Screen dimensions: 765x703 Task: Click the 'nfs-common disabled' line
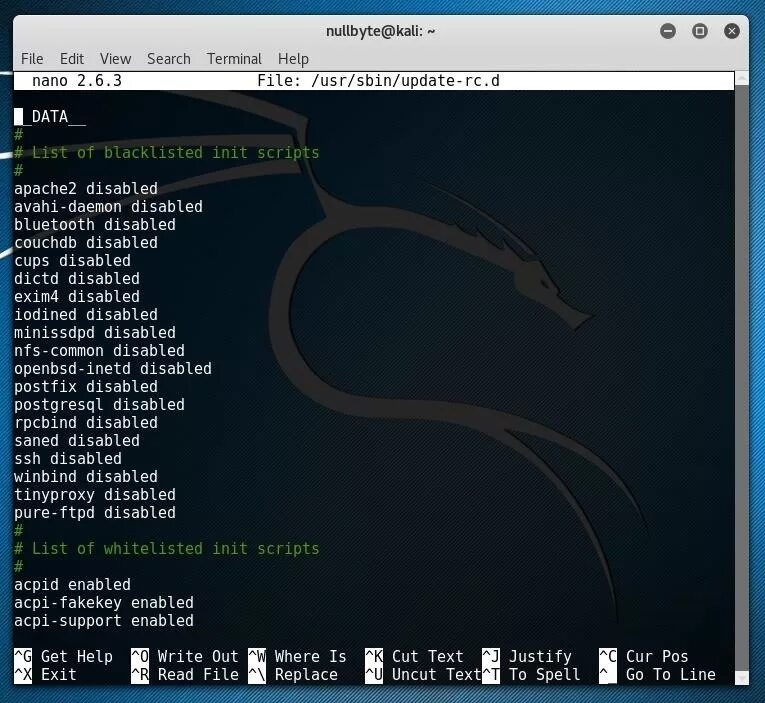100,351
